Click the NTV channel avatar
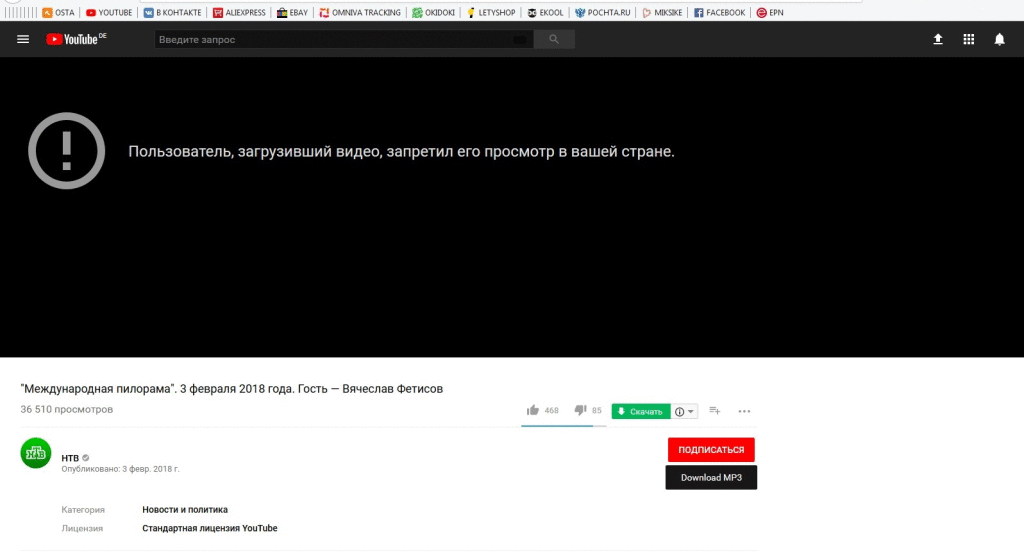The height and width of the screenshot is (557, 1024). pos(36,453)
